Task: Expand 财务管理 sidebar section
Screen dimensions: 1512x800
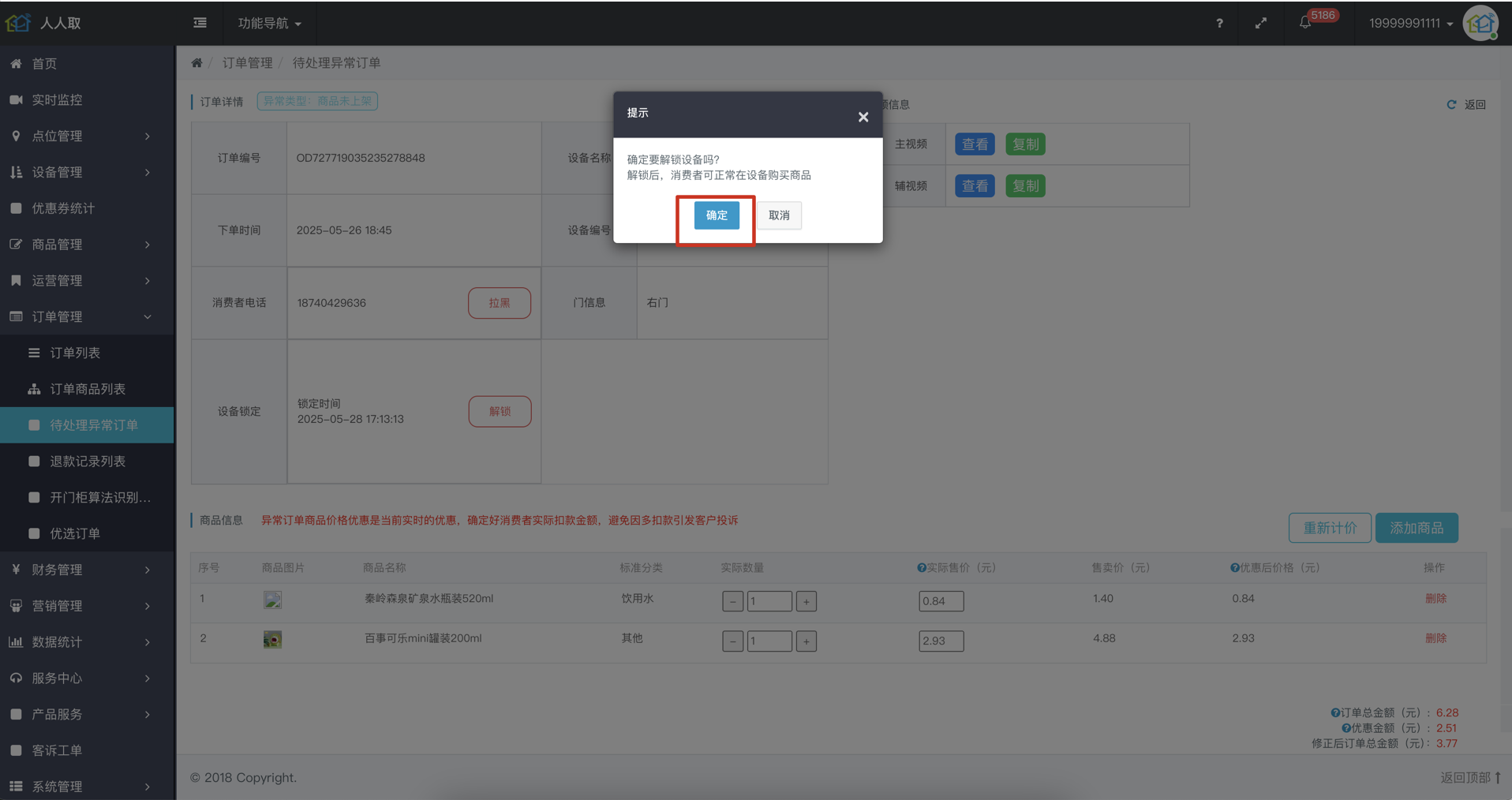Action: pyautogui.click(x=87, y=570)
